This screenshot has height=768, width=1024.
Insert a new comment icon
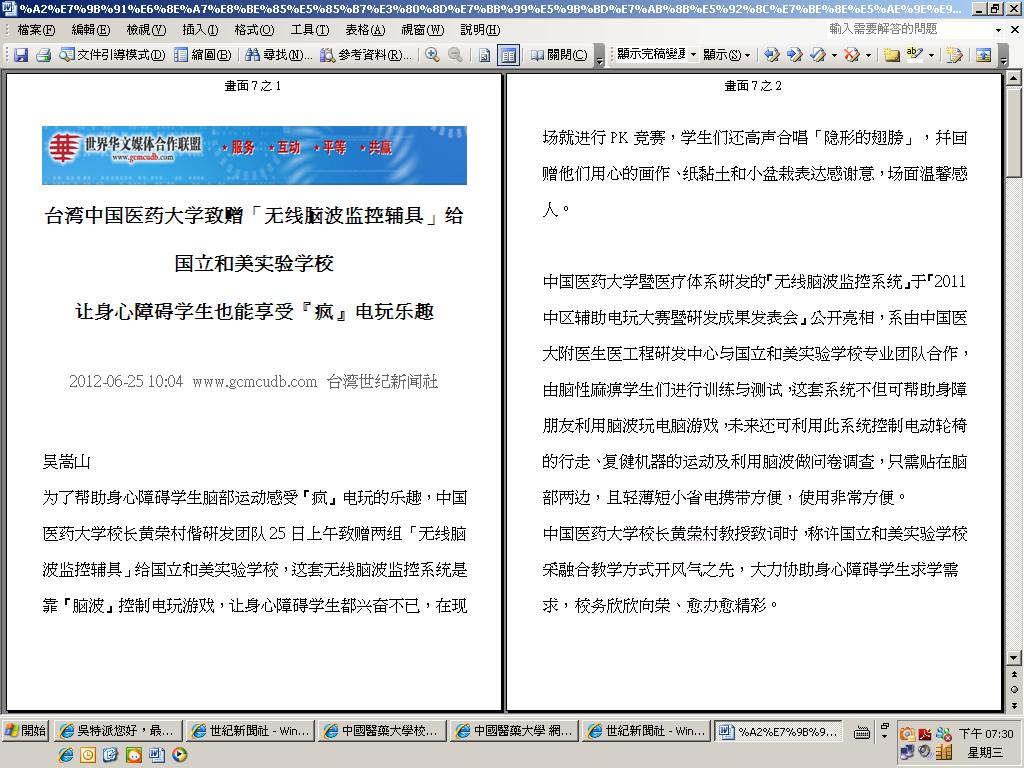point(891,55)
